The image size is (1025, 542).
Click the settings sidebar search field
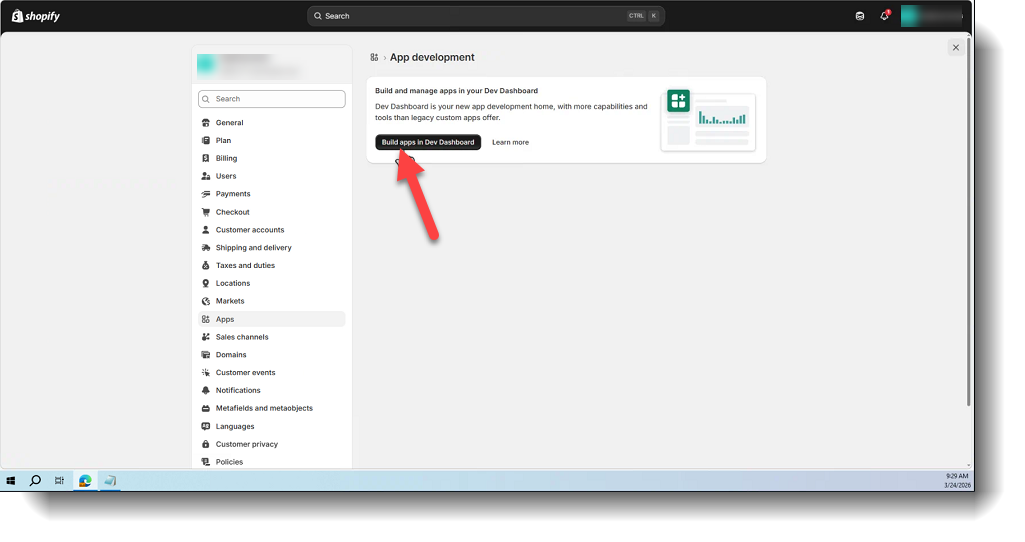[272, 99]
